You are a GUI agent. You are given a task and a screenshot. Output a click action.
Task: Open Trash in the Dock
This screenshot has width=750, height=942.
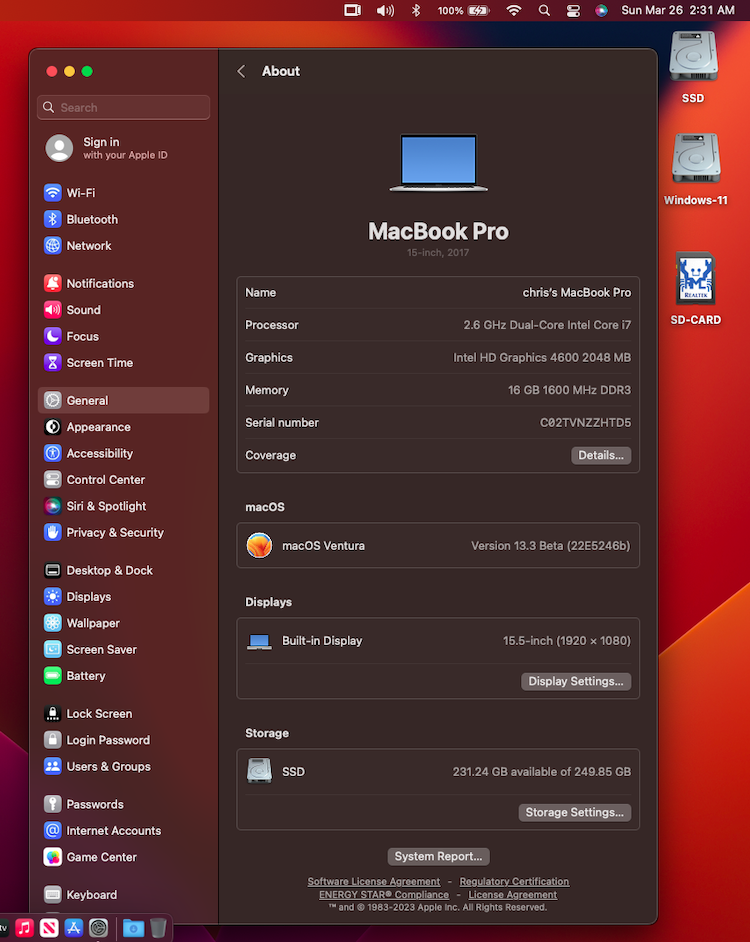coord(158,928)
